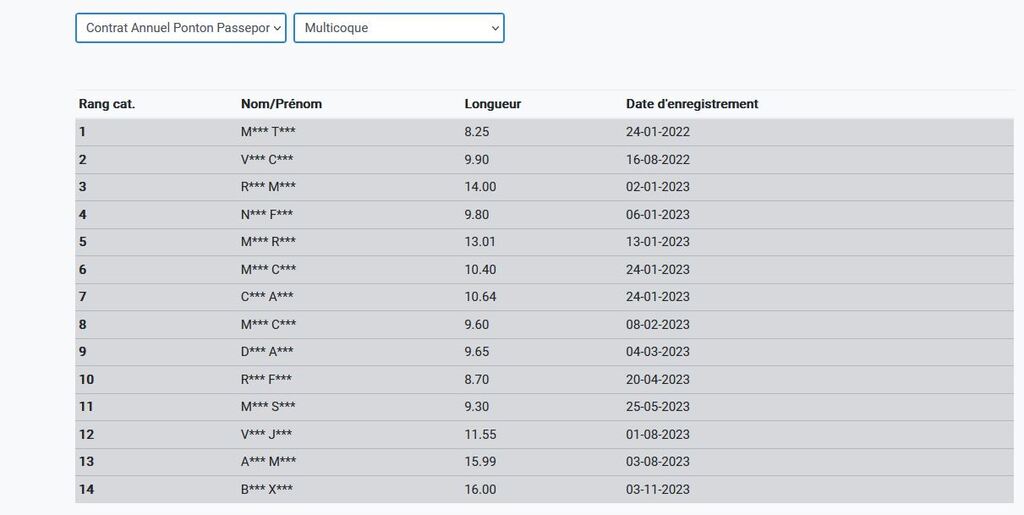The height and width of the screenshot is (515, 1024).
Task: Click the length value 16.00
Action: click(481, 489)
